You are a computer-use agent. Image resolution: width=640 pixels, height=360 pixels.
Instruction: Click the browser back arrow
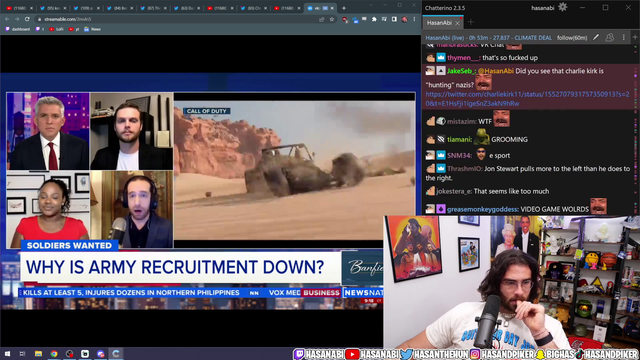tap(7, 19)
